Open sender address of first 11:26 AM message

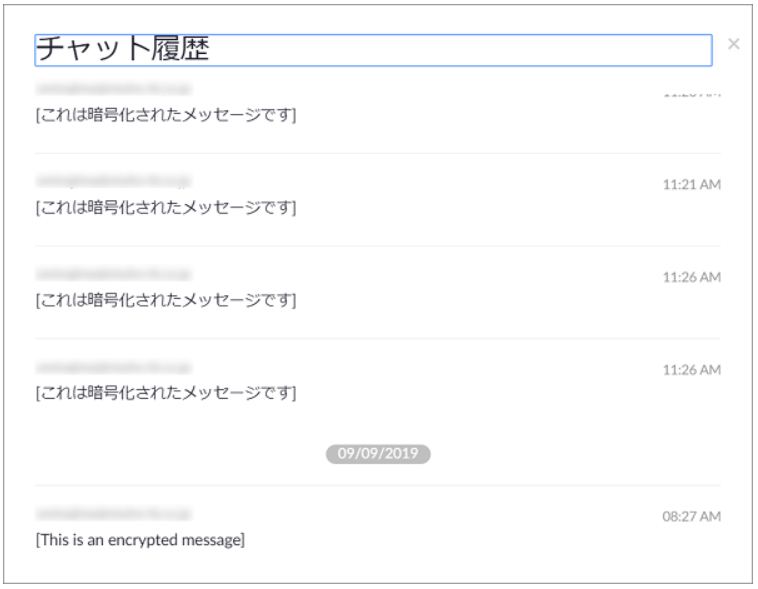point(113,273)
